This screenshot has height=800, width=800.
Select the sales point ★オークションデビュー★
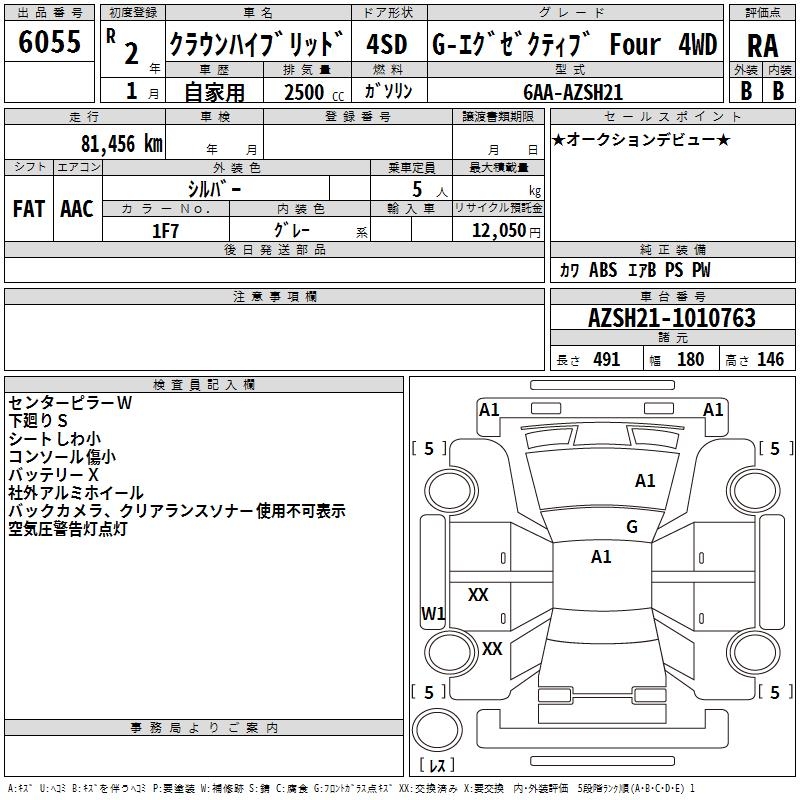[x=641, y=139]
